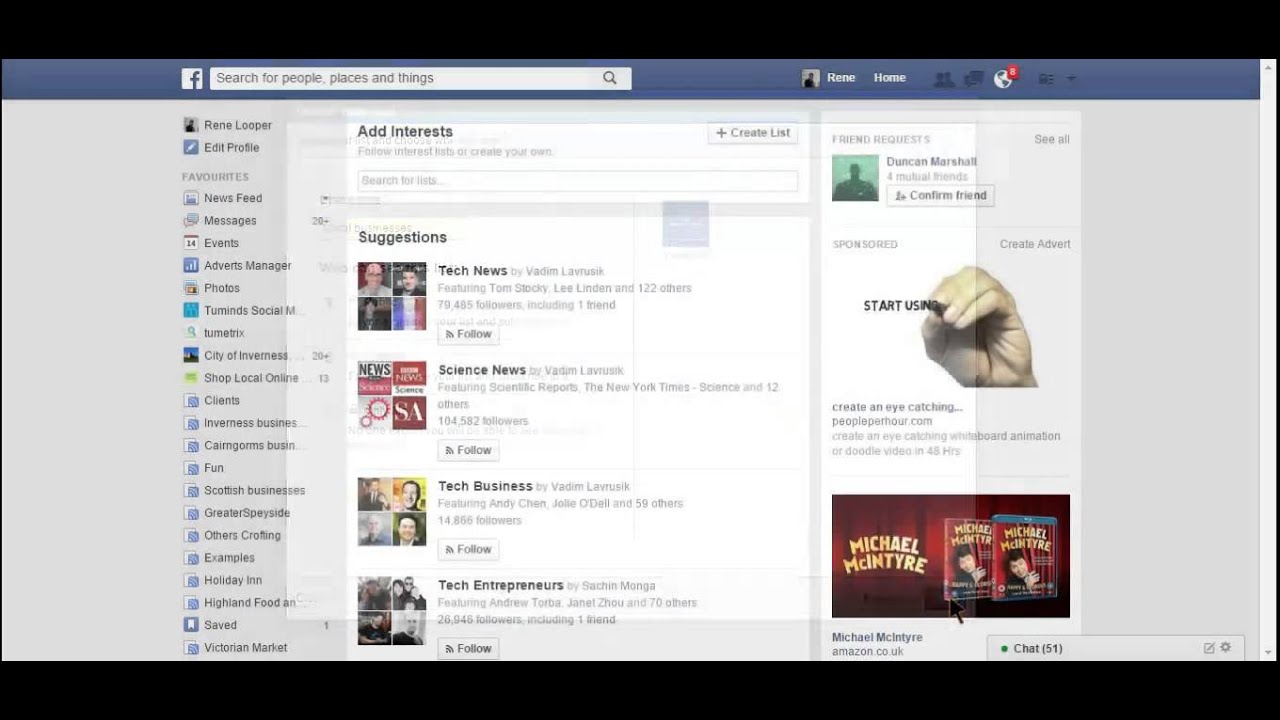Open the Tech News list title

[x=472, y=271]
